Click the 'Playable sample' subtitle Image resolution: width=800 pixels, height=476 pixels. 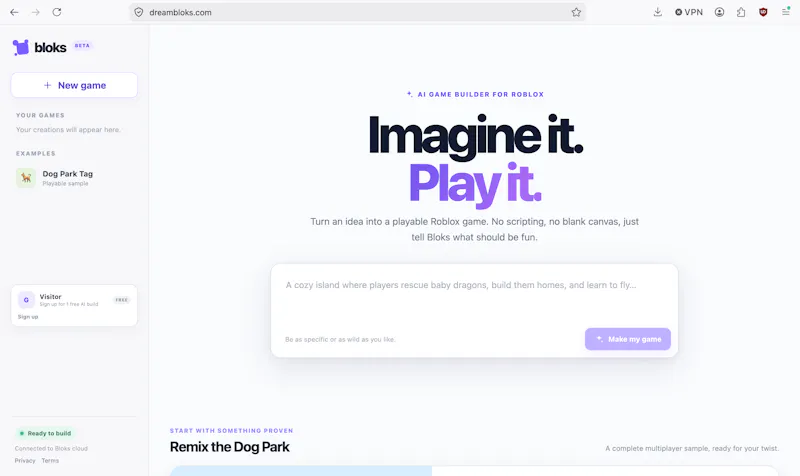point(65,184)
